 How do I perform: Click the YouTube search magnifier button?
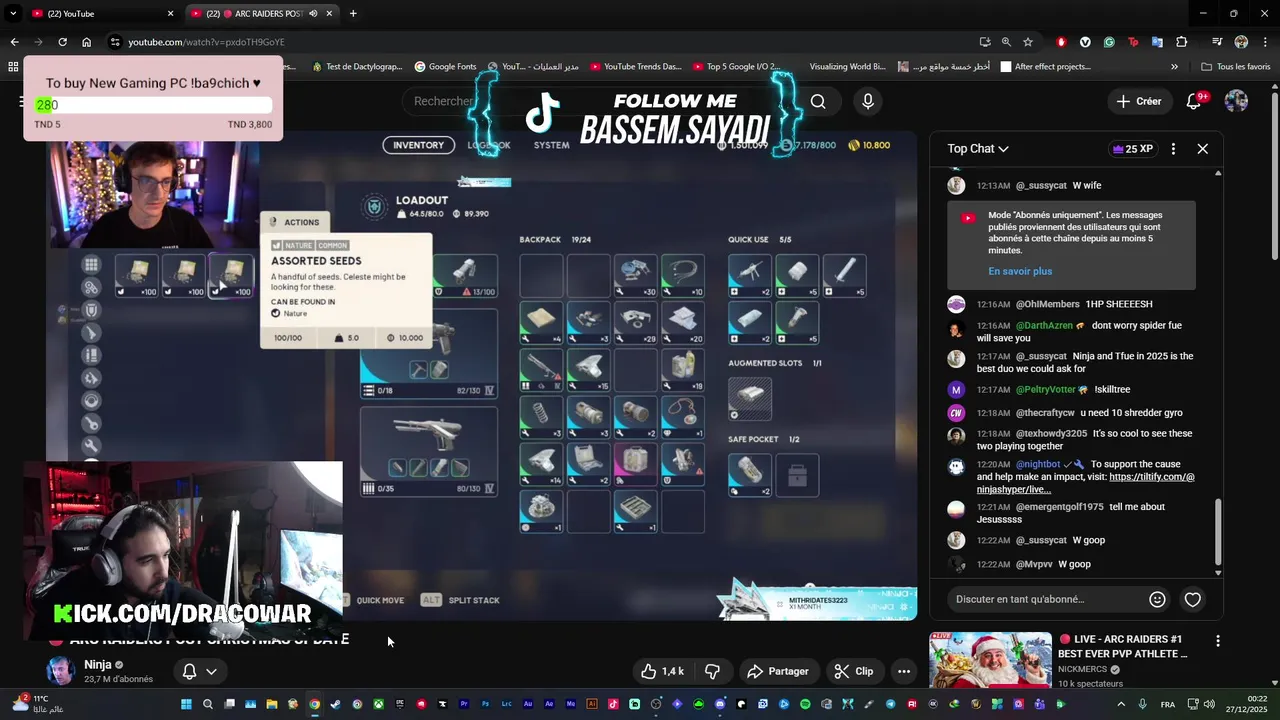[x=818, y=101]
